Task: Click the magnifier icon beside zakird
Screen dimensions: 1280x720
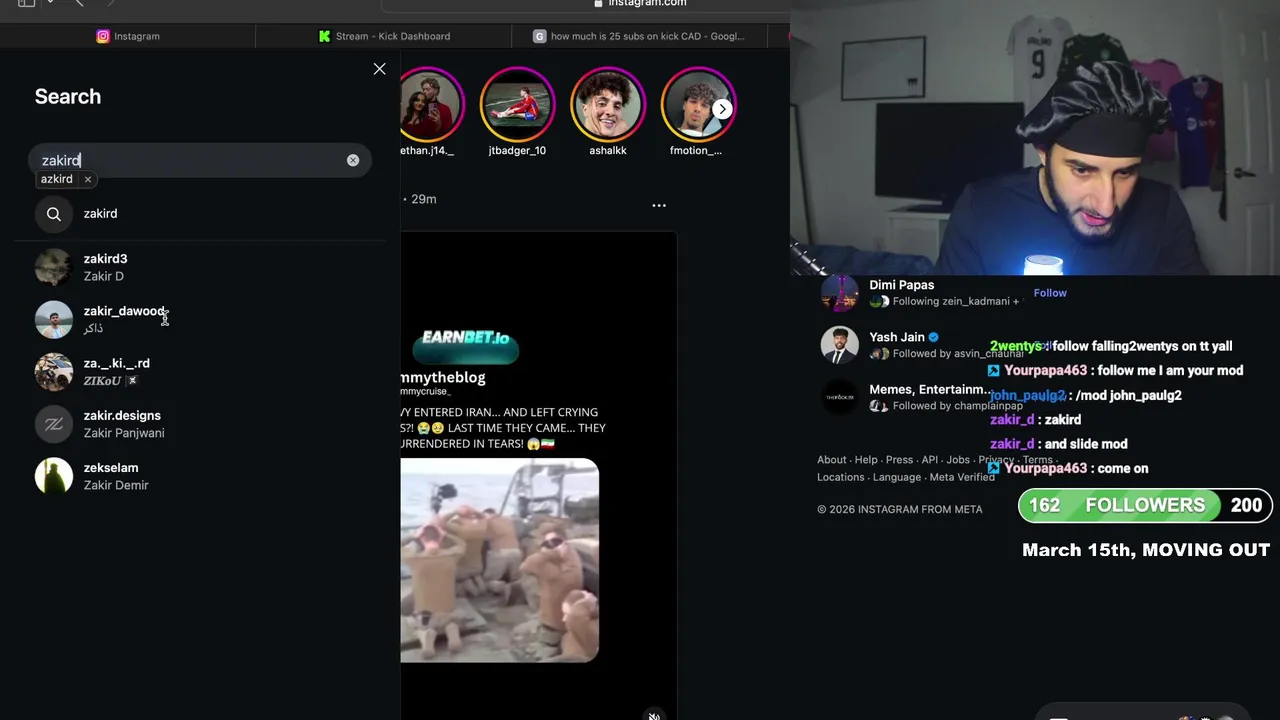Action: tap(54, 214)
